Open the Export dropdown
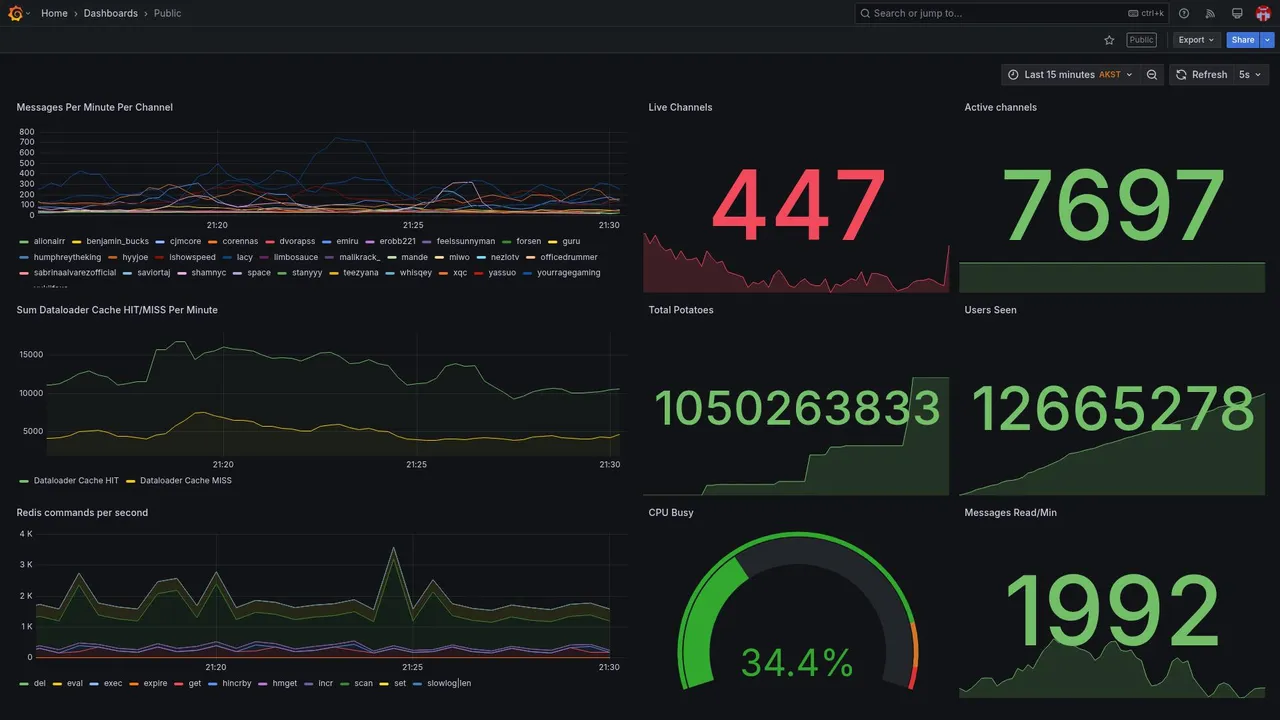1280x720 pixels. tap(1197, 40)
